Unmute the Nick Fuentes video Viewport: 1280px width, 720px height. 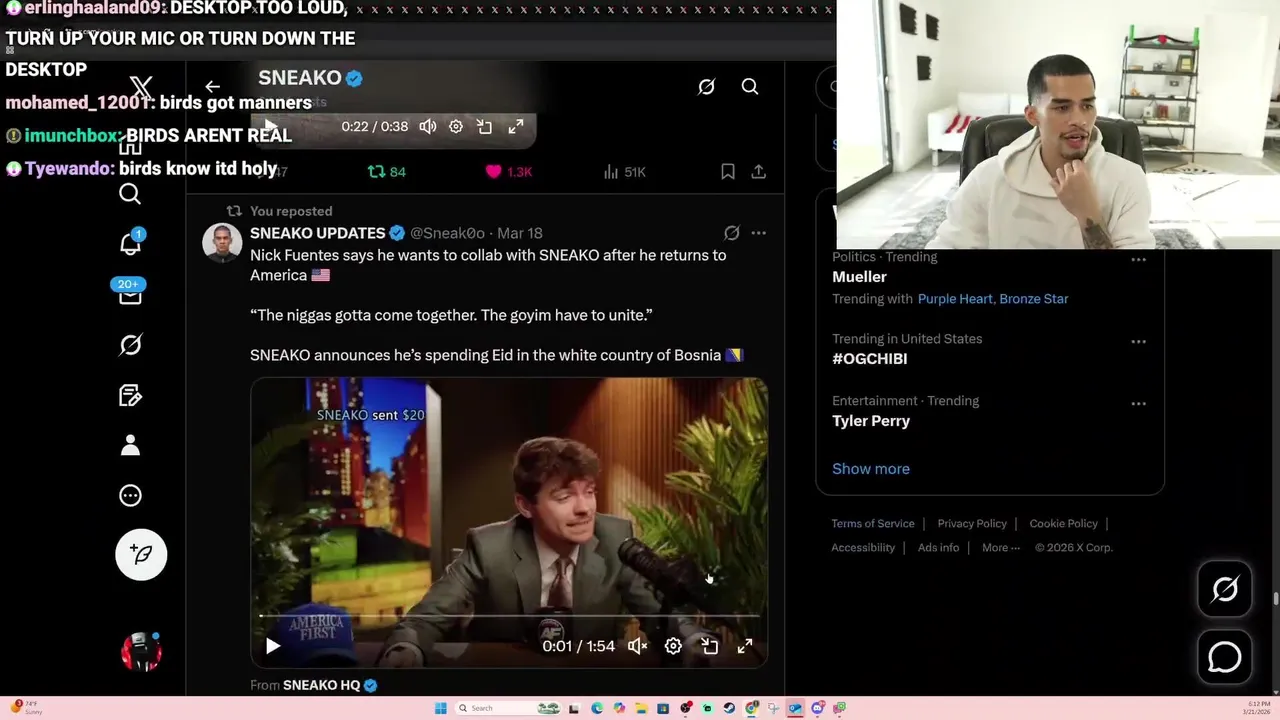pos(637,646)
